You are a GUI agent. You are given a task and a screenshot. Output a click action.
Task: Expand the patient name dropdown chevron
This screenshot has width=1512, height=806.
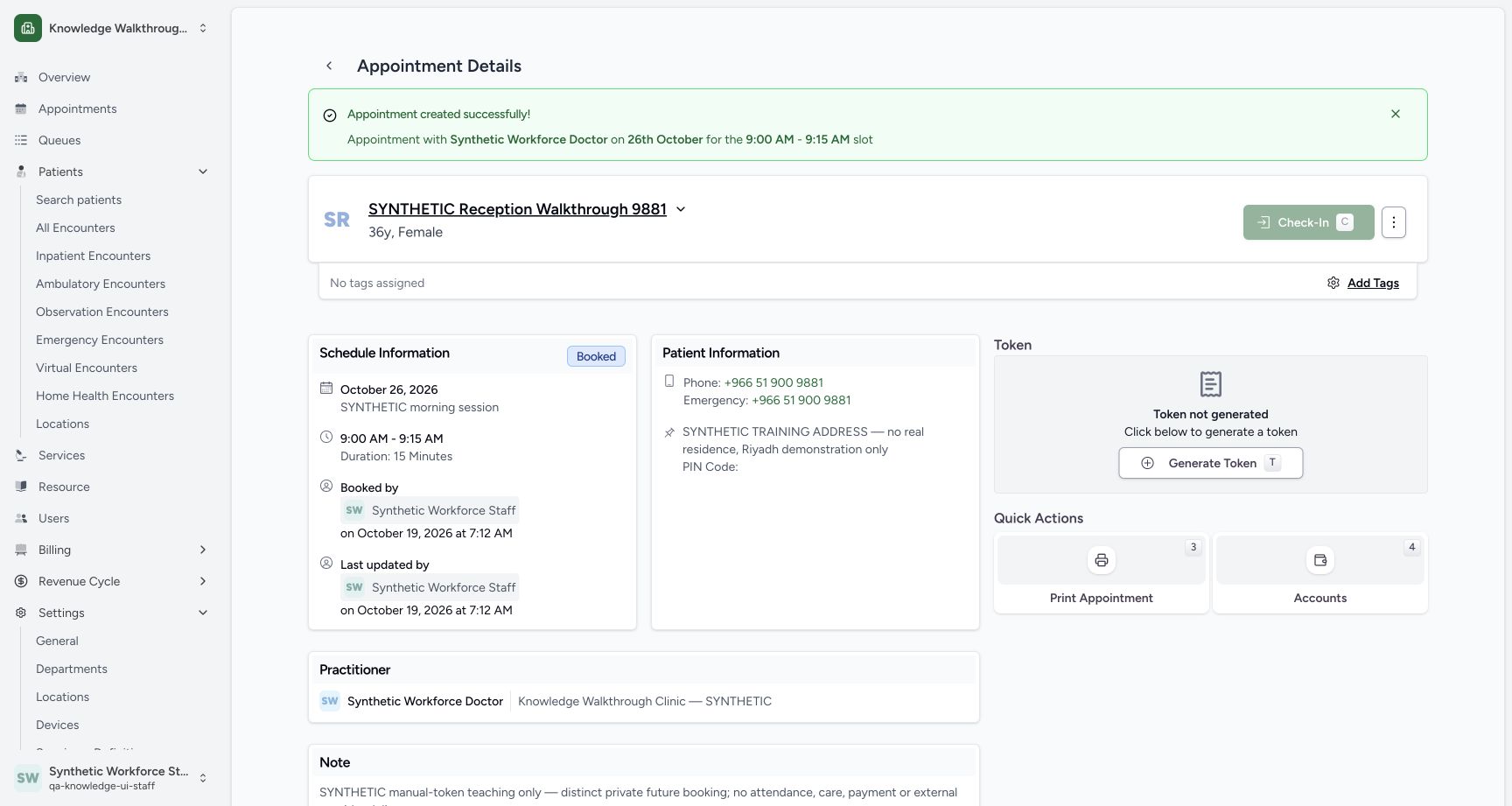[x=681, y=209]
